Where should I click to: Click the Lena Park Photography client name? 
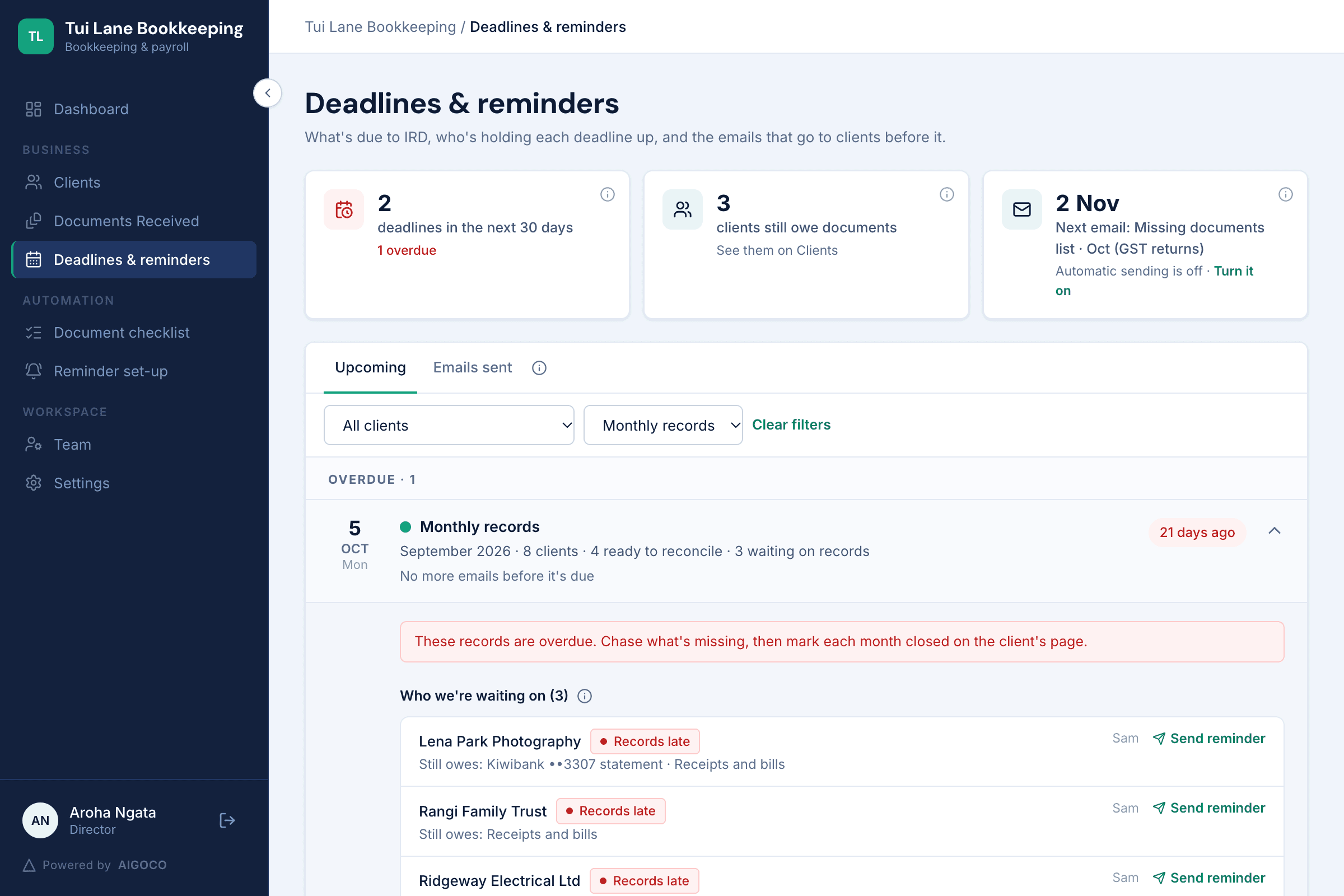500,741
